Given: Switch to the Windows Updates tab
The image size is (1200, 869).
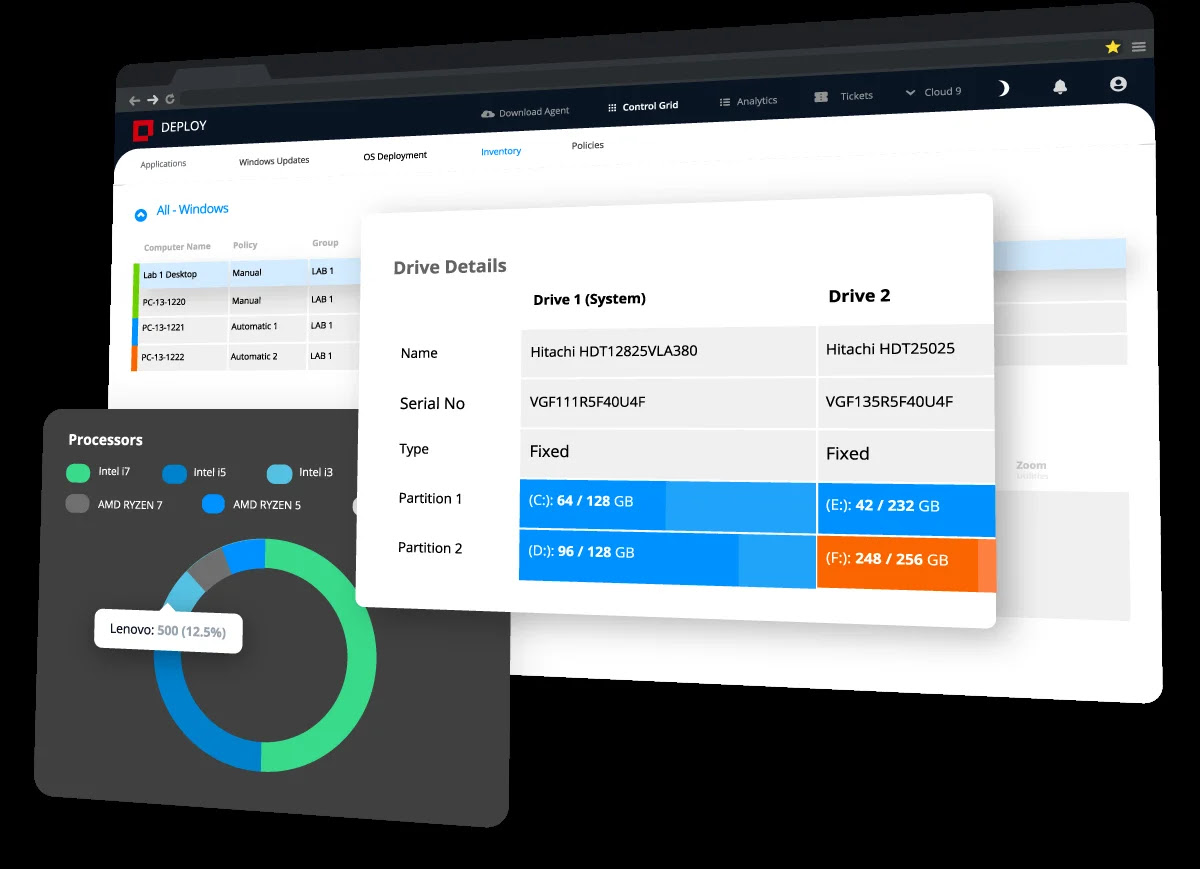Looking at the screenshot, I should (274, 161).
